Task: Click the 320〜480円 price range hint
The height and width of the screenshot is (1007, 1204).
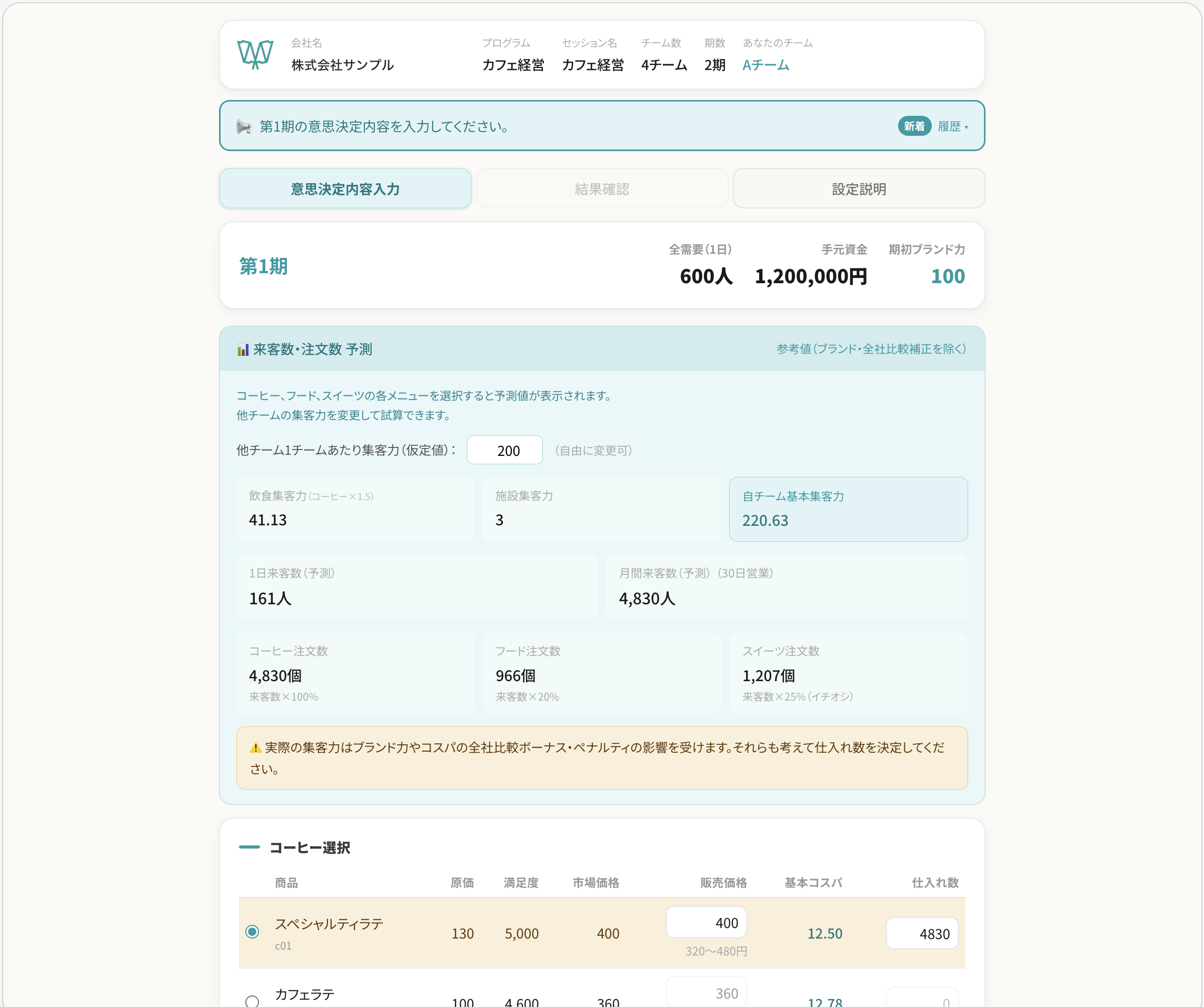Action: 716,951
